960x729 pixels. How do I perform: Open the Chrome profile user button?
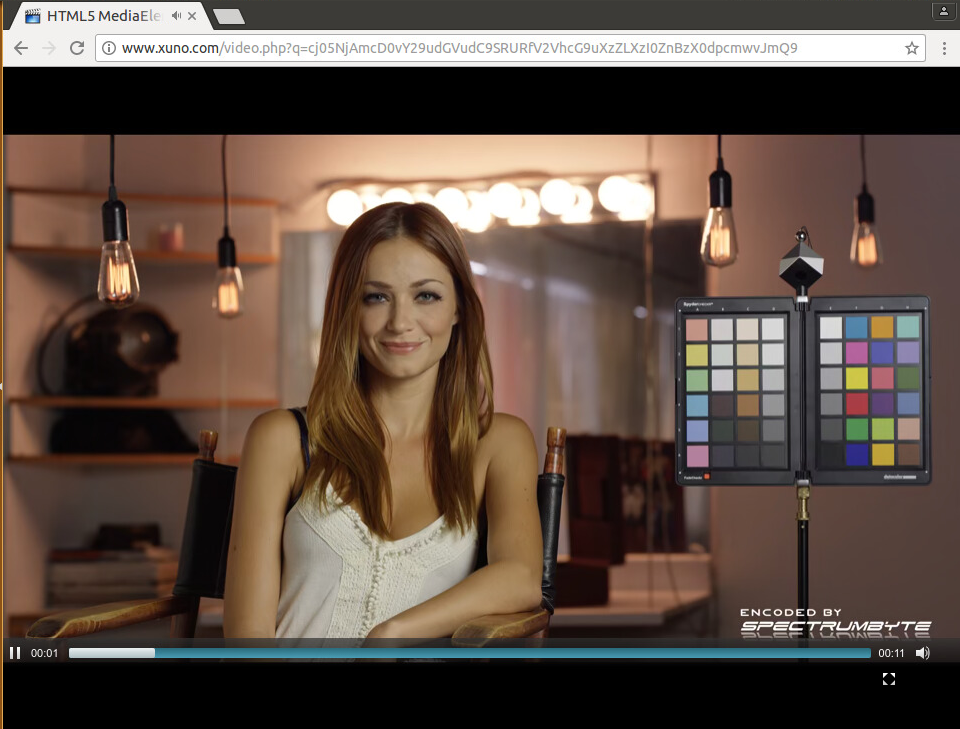click(943, 11)
